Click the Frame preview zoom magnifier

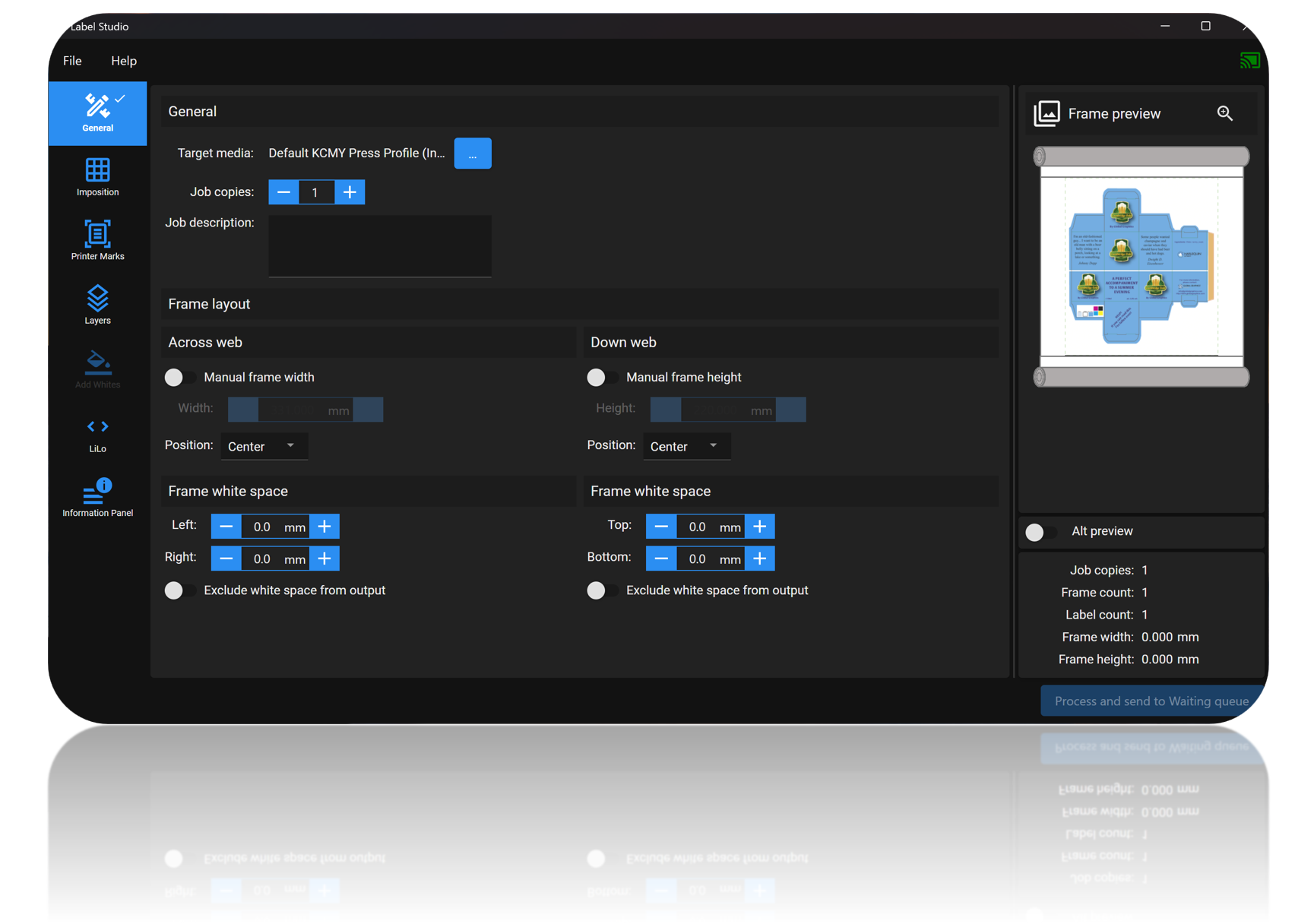[1224, 113]
